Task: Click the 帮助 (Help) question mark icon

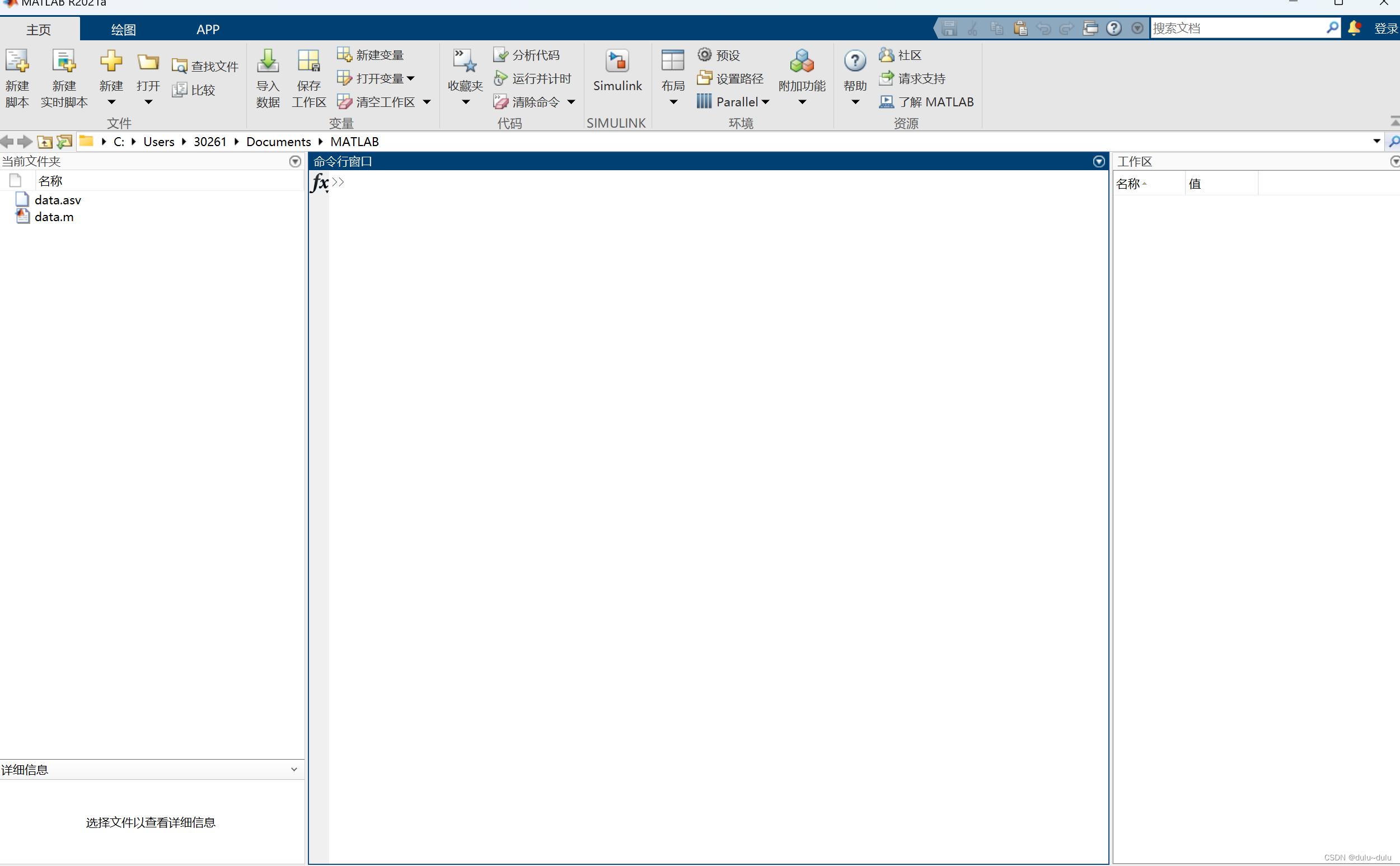Action: [x=855, y=61]
